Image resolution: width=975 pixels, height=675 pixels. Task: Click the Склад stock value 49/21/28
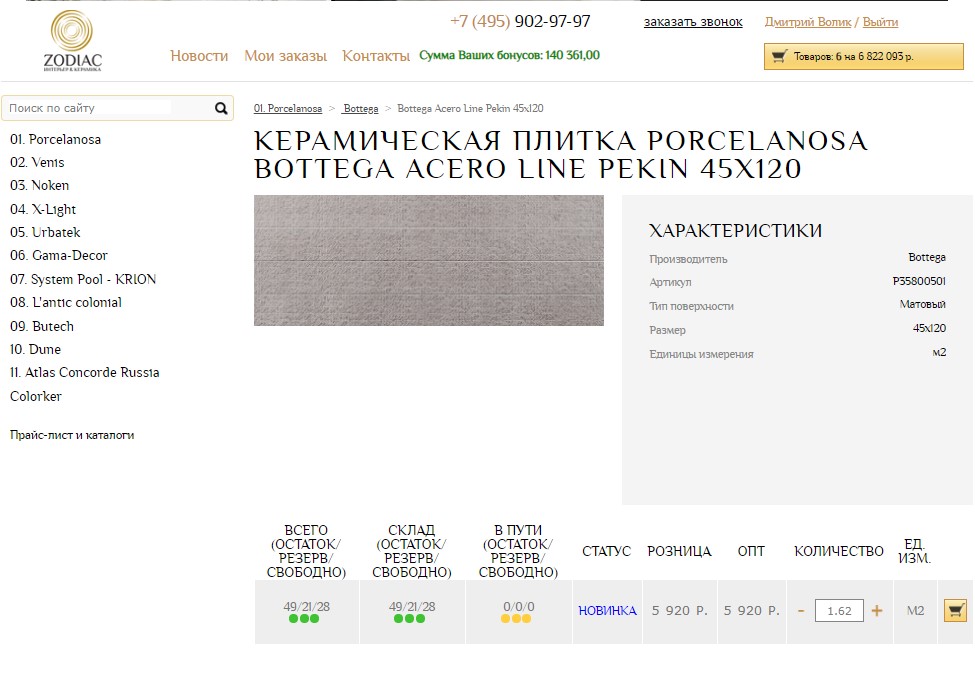click(412, 607)
